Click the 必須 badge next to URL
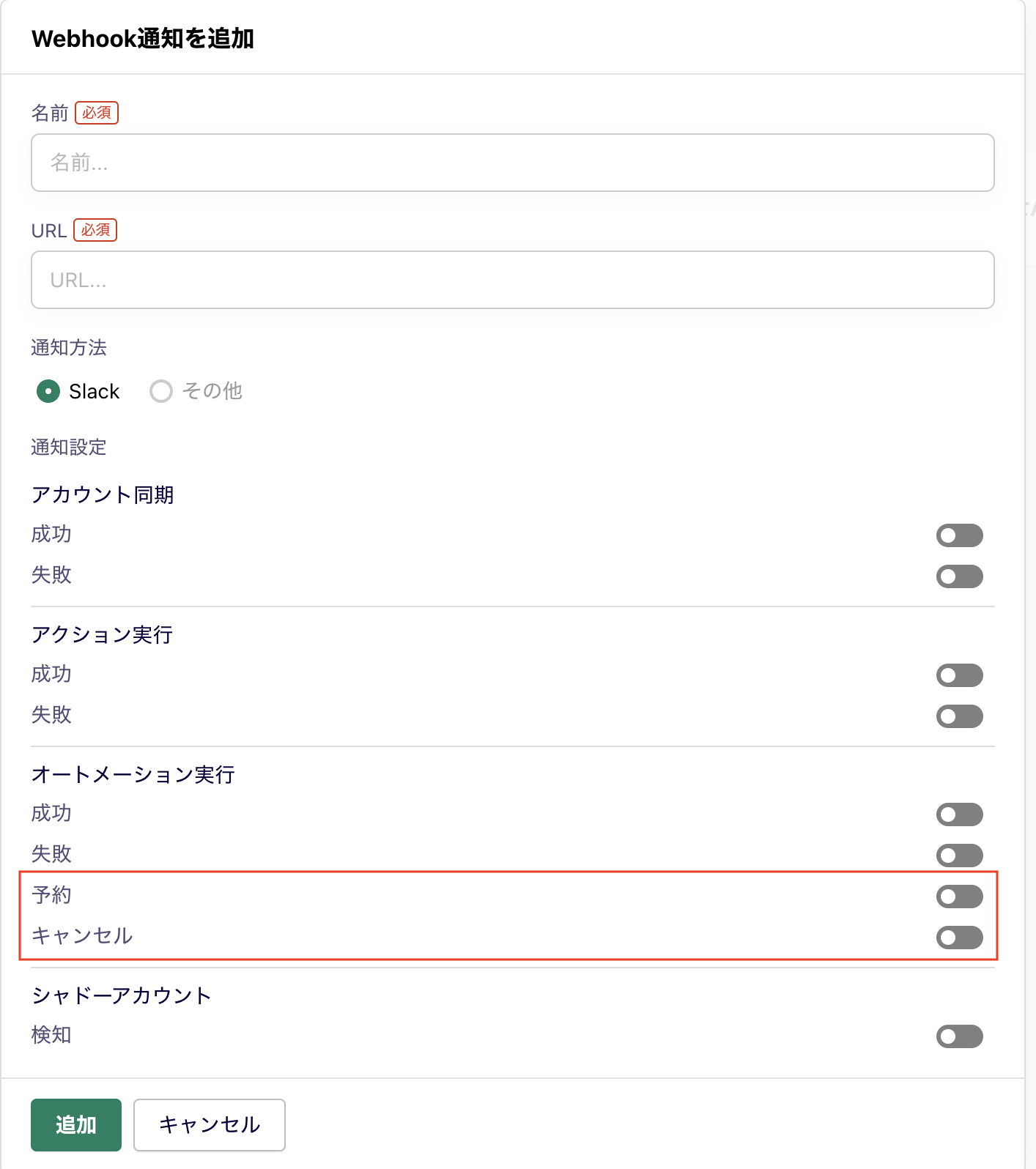The width and height of the screenshot is (1036, 1169). (95, 230)
